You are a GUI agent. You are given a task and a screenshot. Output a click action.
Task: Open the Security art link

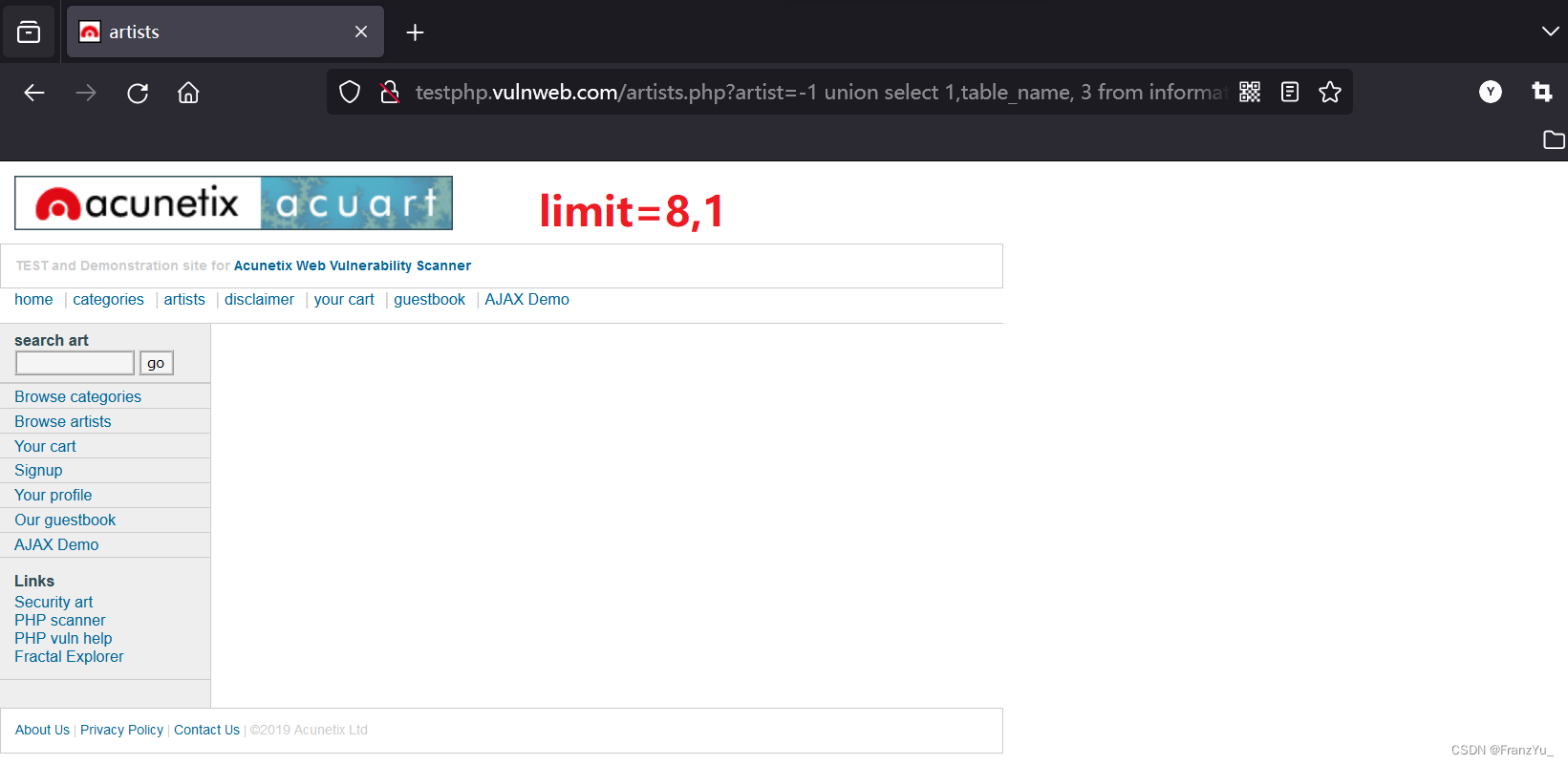click(x=54, y=602)
